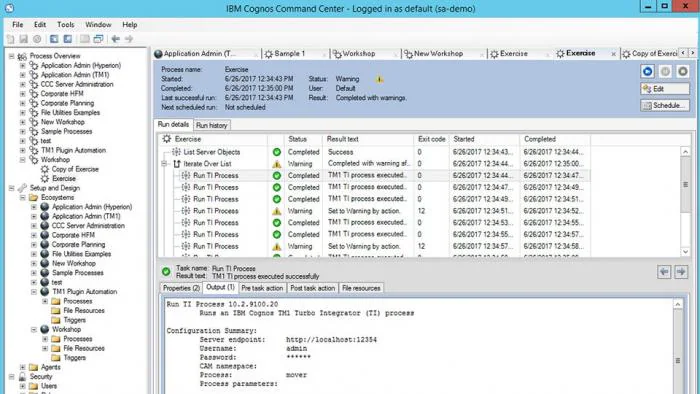The image size is (700, 394).
Task: Click the save icon in toolbar
Action: tap(24, 39)
